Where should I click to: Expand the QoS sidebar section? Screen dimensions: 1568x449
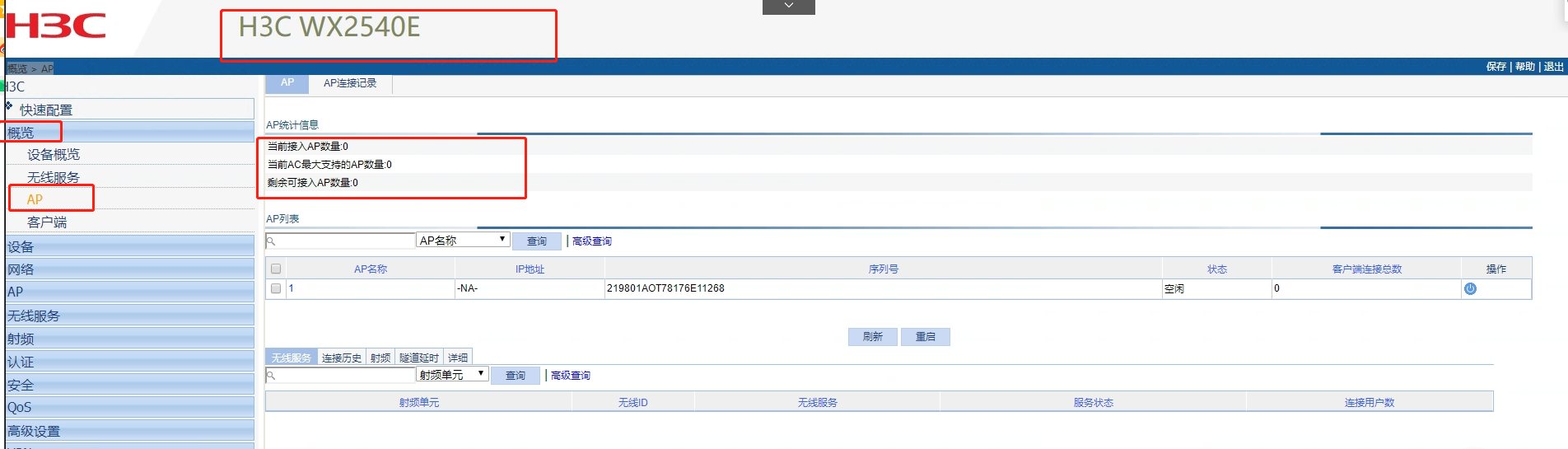[x=130, y=407]
